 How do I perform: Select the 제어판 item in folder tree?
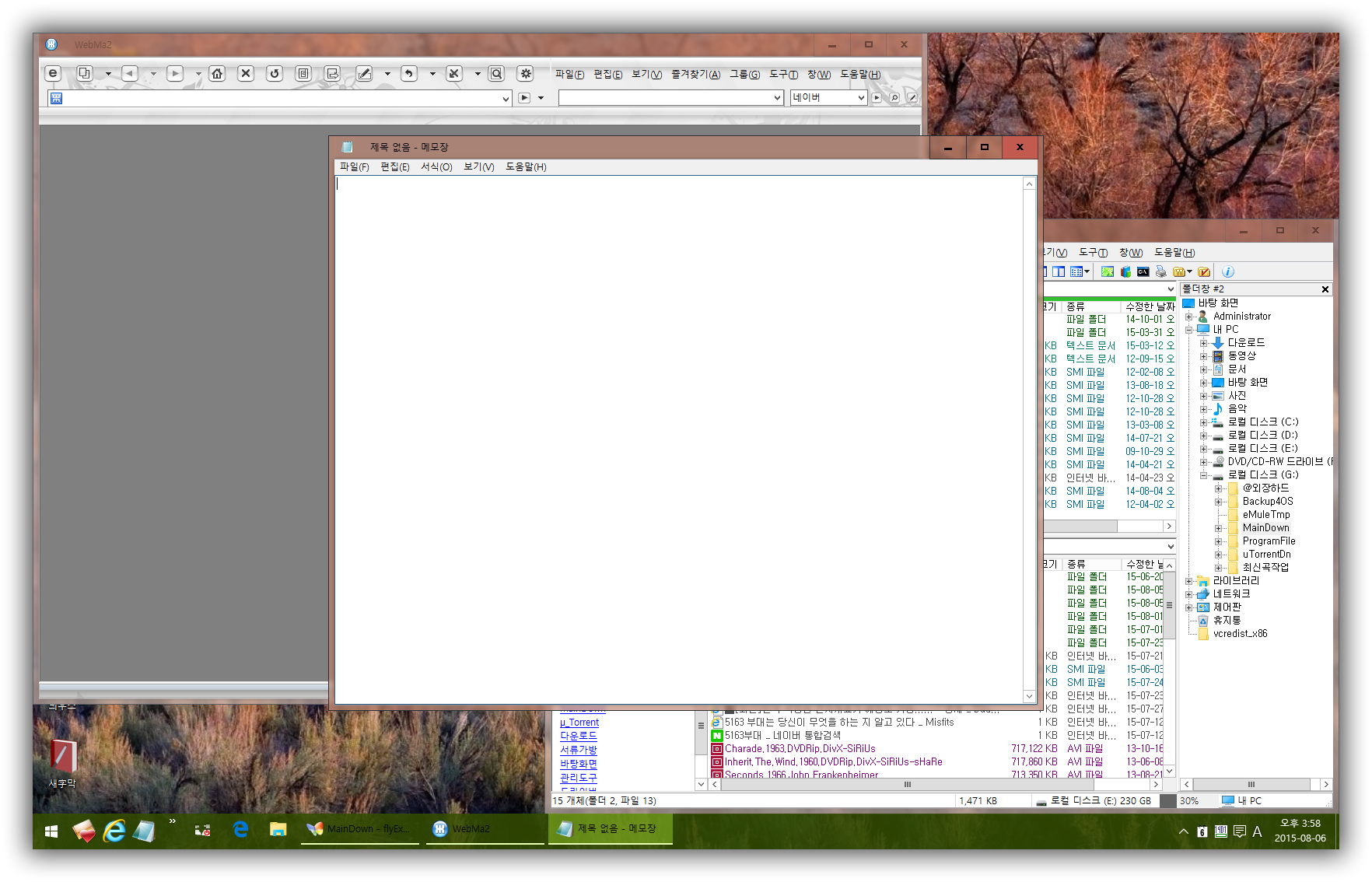(1227, 607)
